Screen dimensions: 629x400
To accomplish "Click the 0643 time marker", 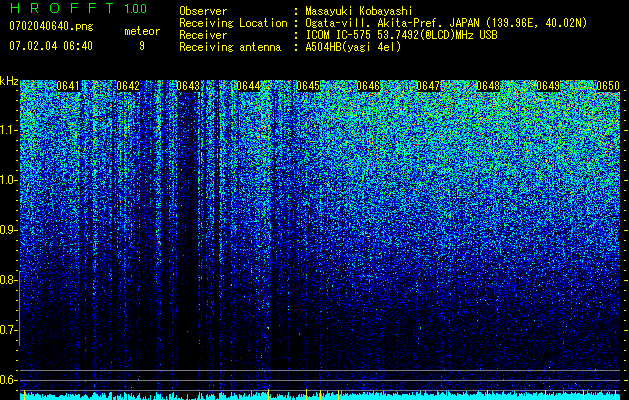I will 188,86.
